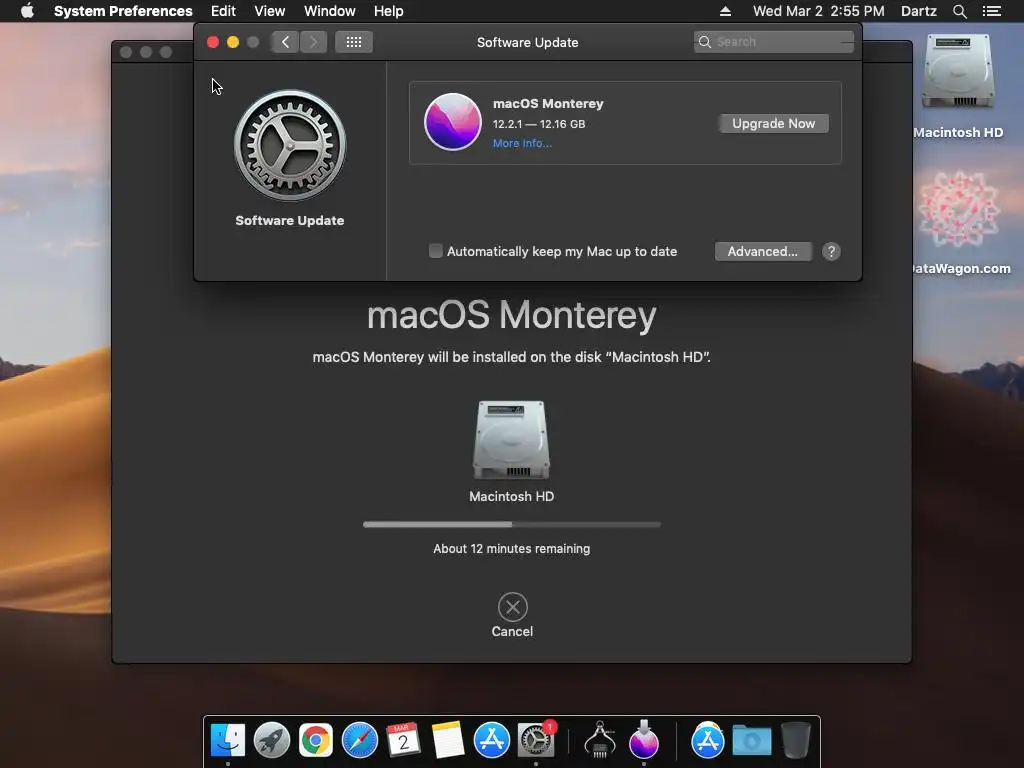Select the DataWagon.com desktop icon

[x=958, y=209]
